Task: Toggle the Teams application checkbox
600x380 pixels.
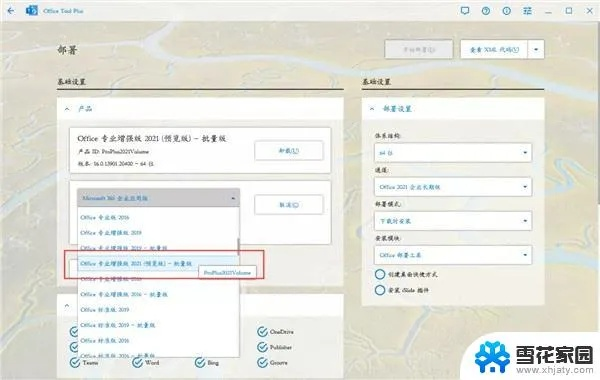Action: point(75,362)
